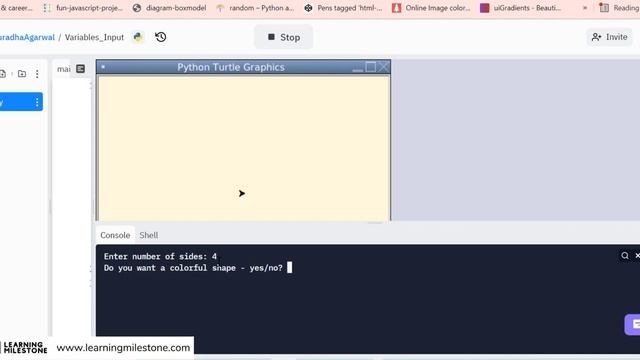Open options menu of the selected file
Screen dimensions: 640x360
pyautogui.click(x=37, y=102)
